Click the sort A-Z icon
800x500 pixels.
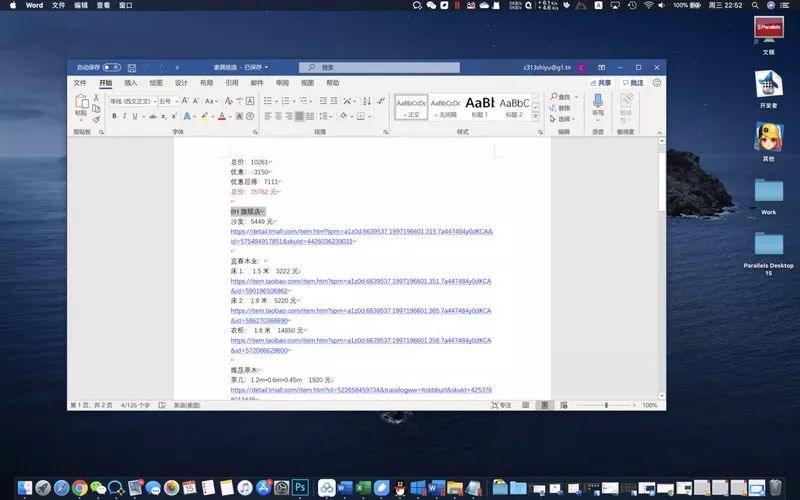coord(367,101)
